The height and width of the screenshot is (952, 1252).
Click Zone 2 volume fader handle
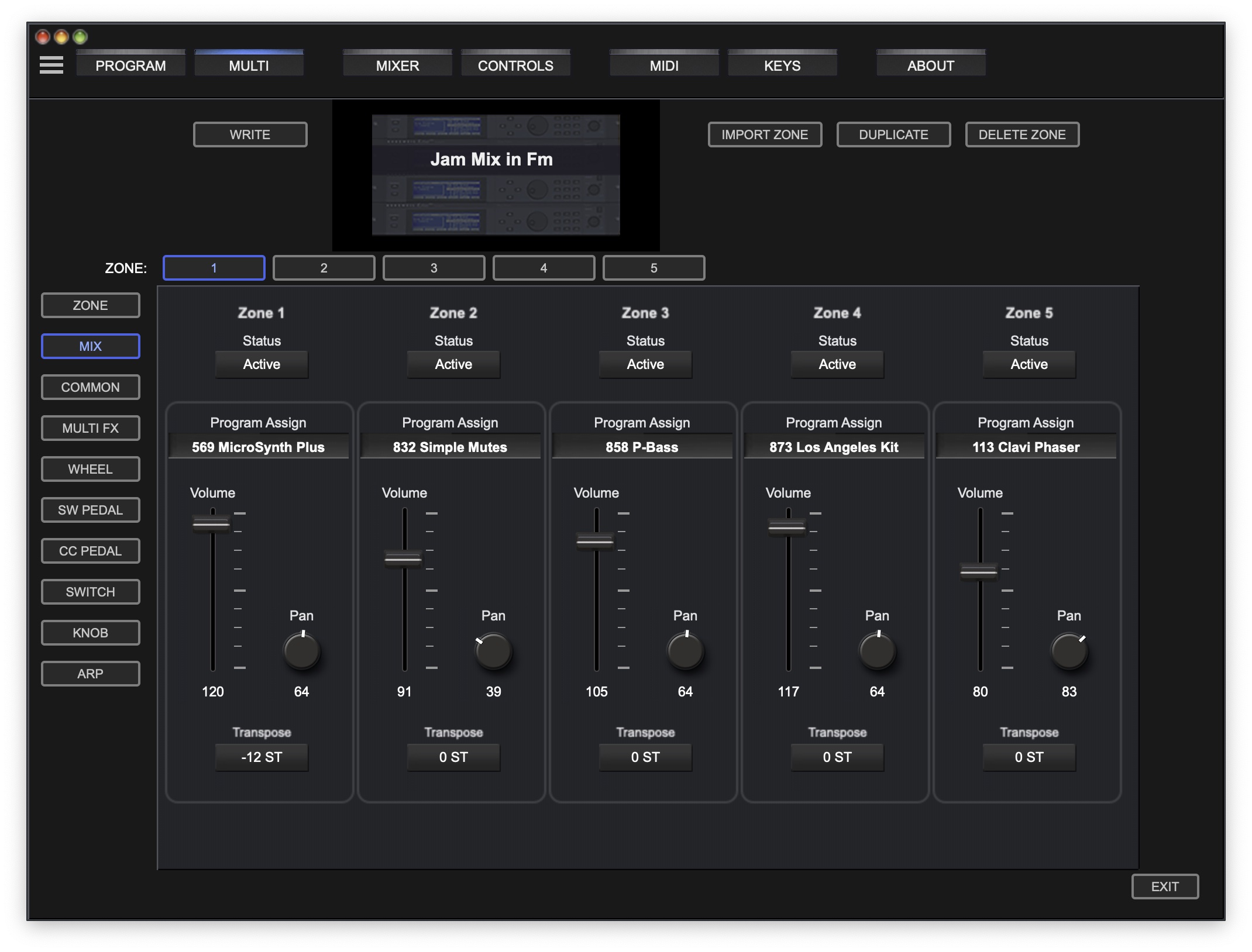[x=403, y=559]
